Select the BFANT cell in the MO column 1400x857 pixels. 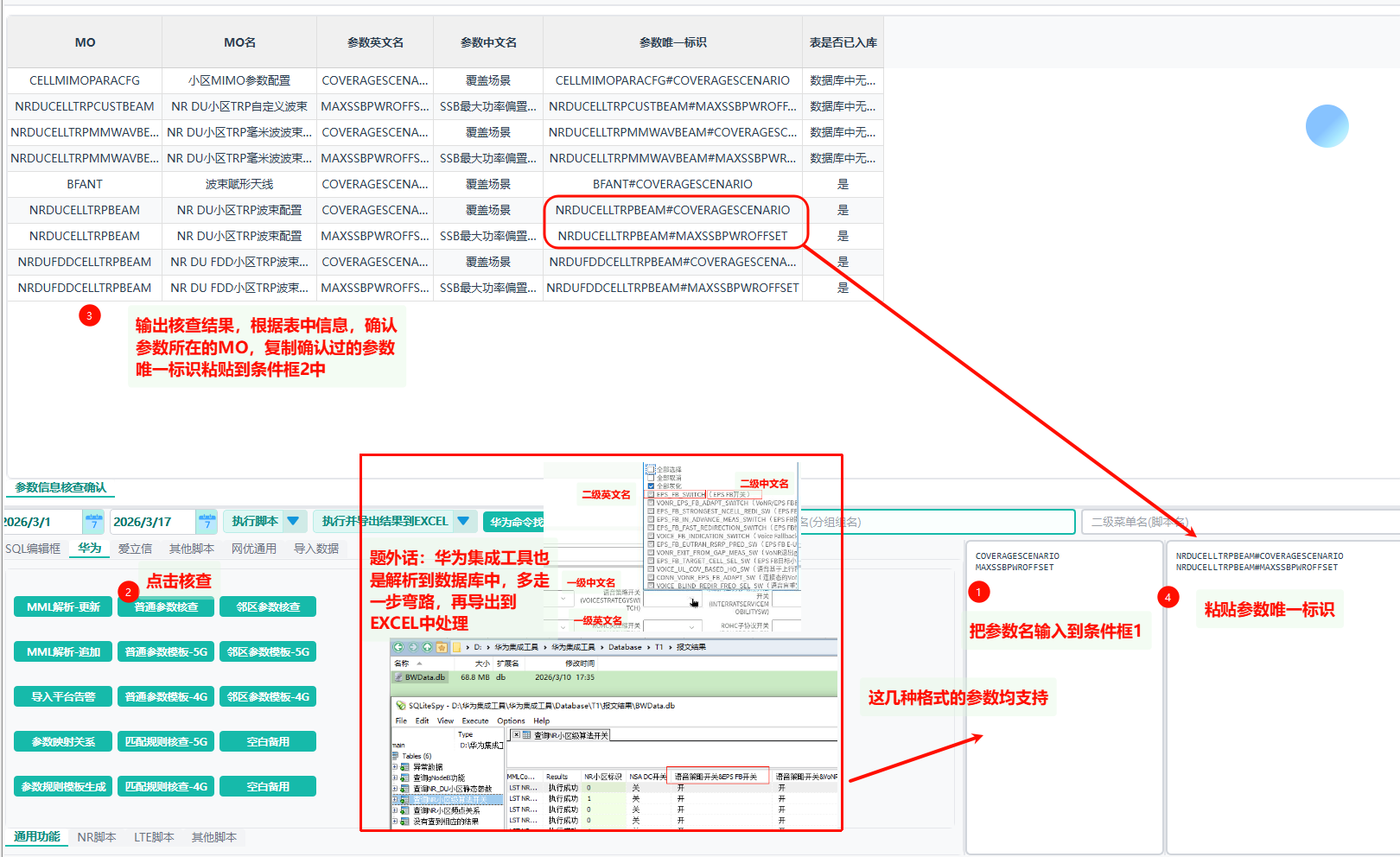pos(85,184)
